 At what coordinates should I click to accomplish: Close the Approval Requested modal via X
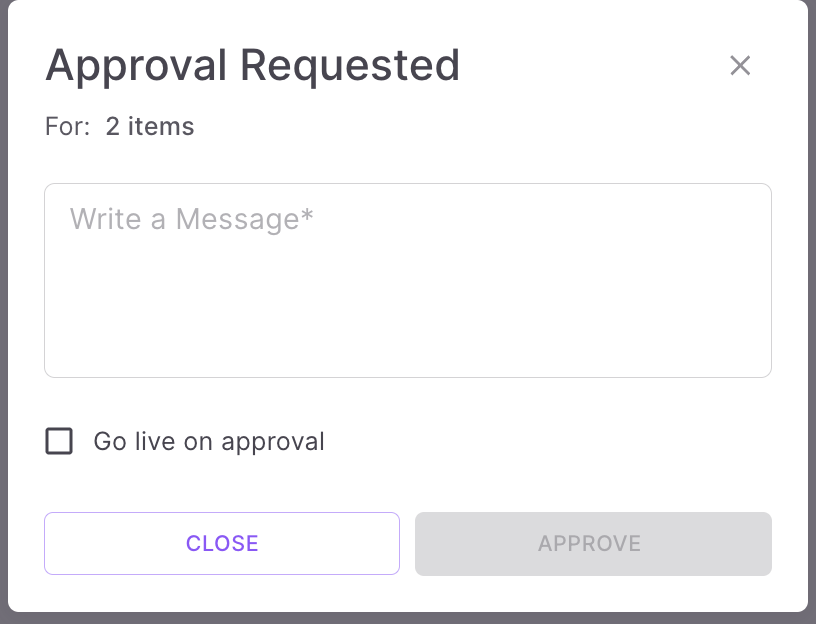tap(740, 66)
